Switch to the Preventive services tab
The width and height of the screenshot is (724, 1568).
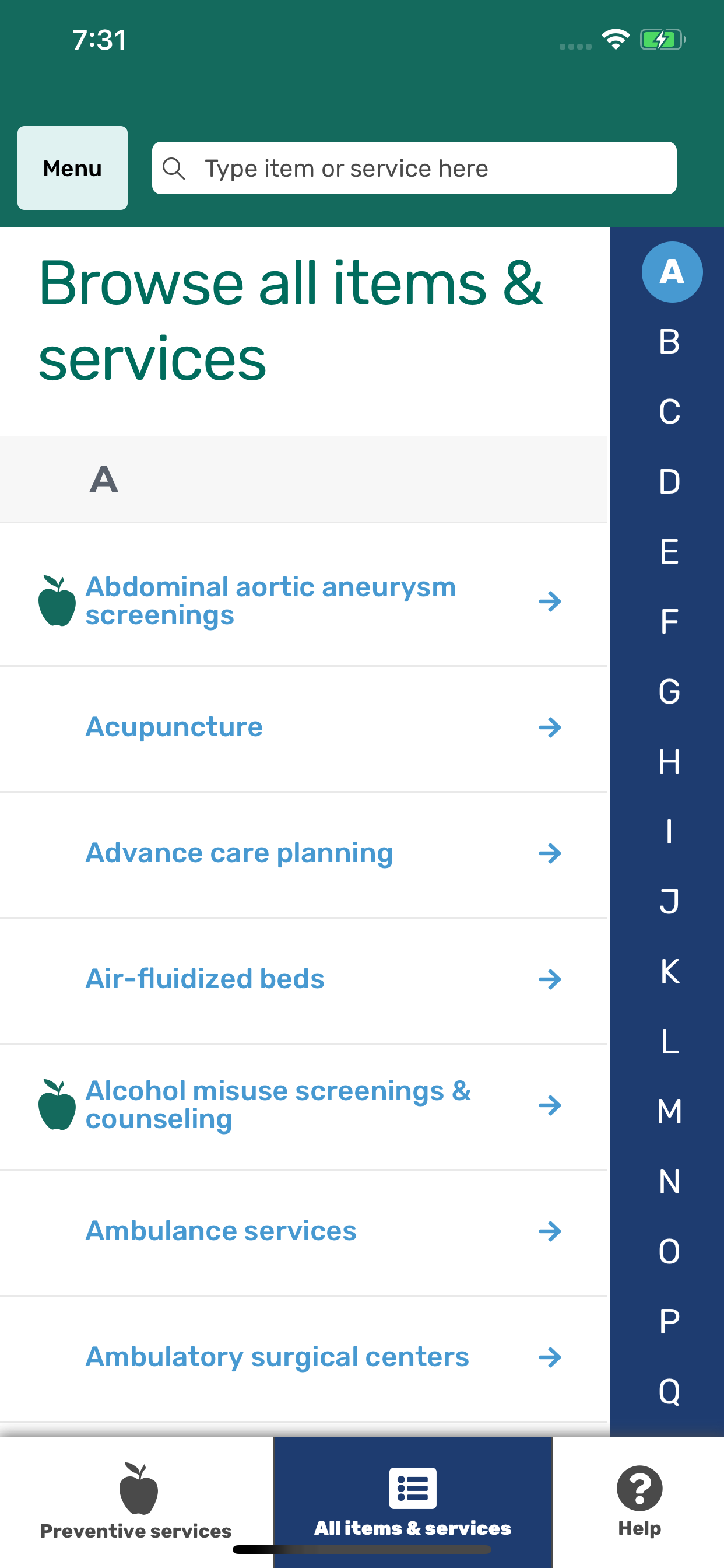tap(136, 1500)
